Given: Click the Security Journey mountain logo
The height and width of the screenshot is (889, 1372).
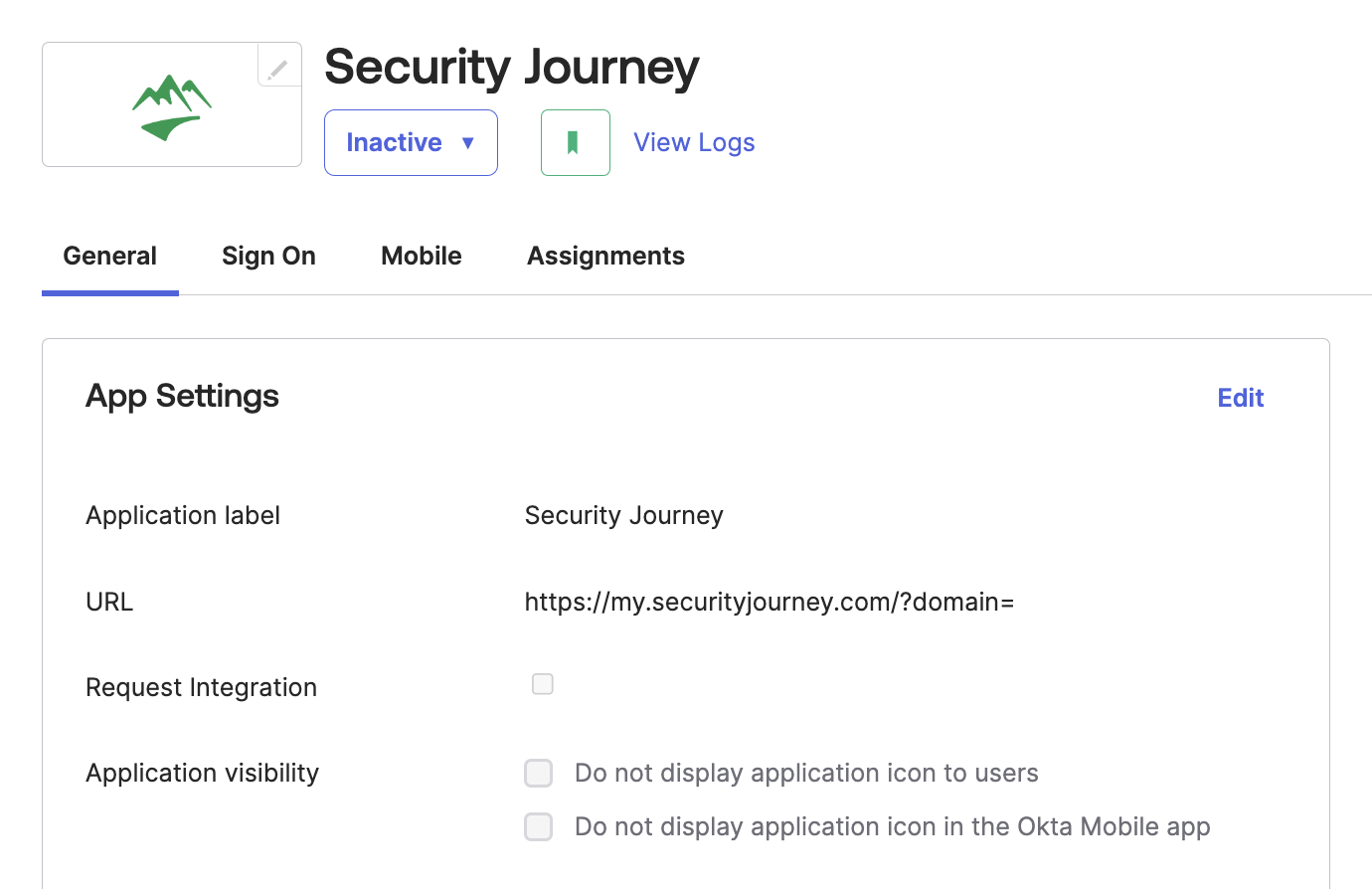Looking at the screenshot, I should tap(172, 107).
